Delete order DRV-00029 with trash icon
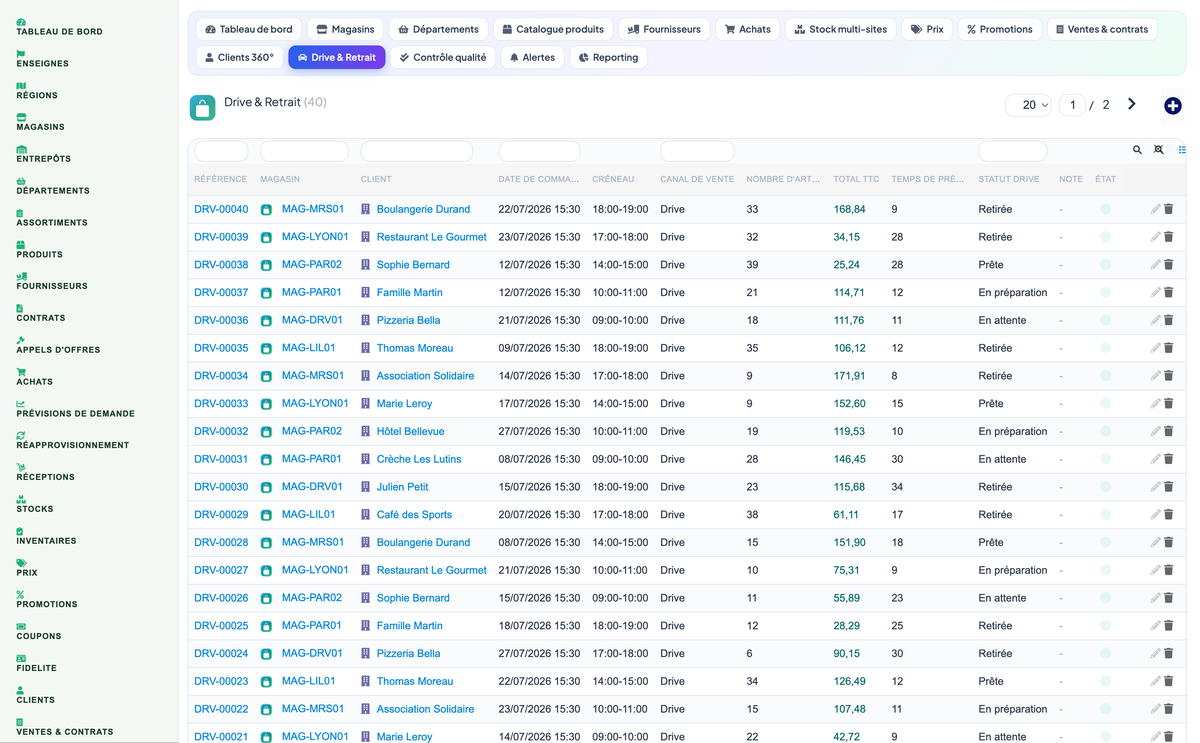This screenshot has height=743, width=1200. click(x=1169, y=515)
